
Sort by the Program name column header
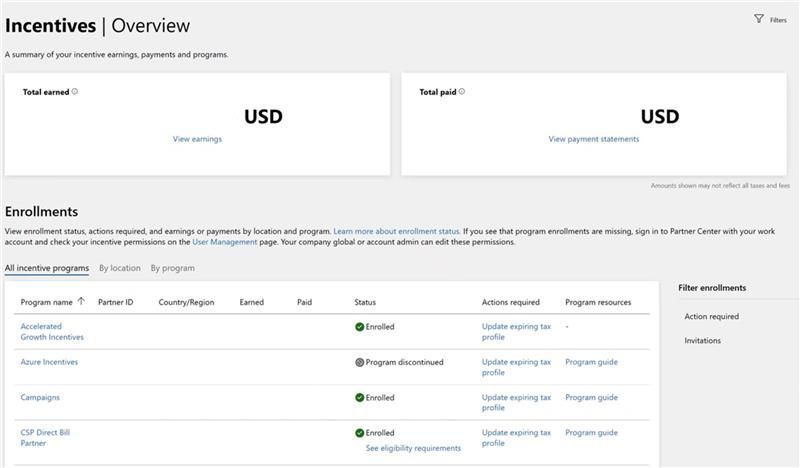[46, 302]
